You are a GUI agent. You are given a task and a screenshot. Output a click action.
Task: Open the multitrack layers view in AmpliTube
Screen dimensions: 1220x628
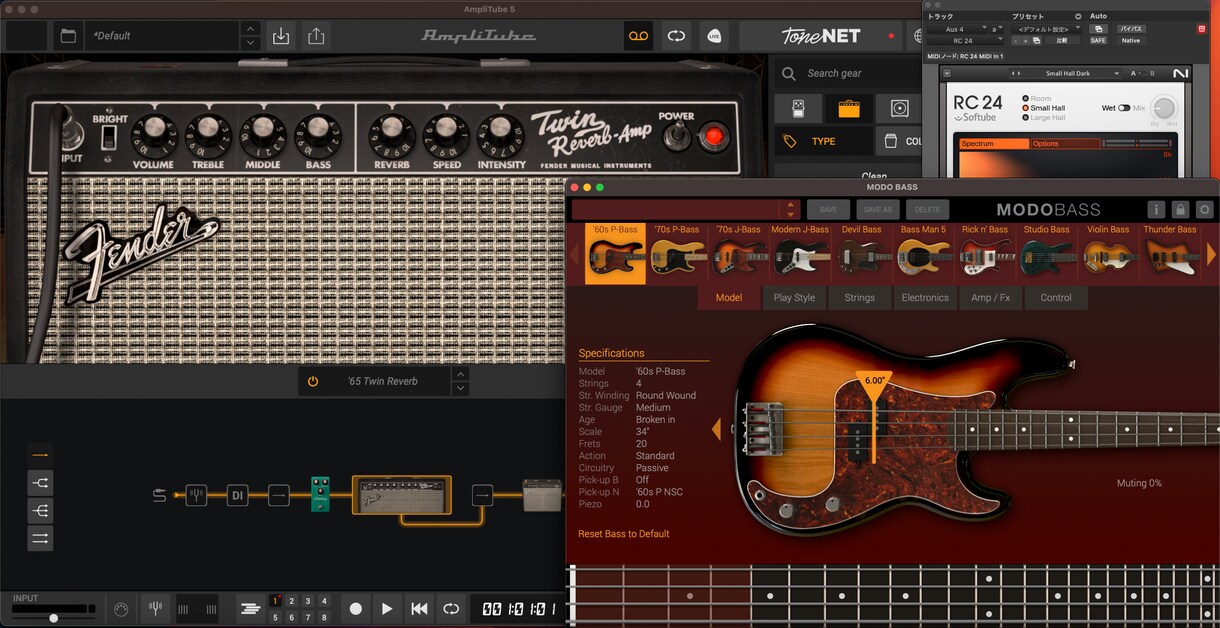point(250,608)
